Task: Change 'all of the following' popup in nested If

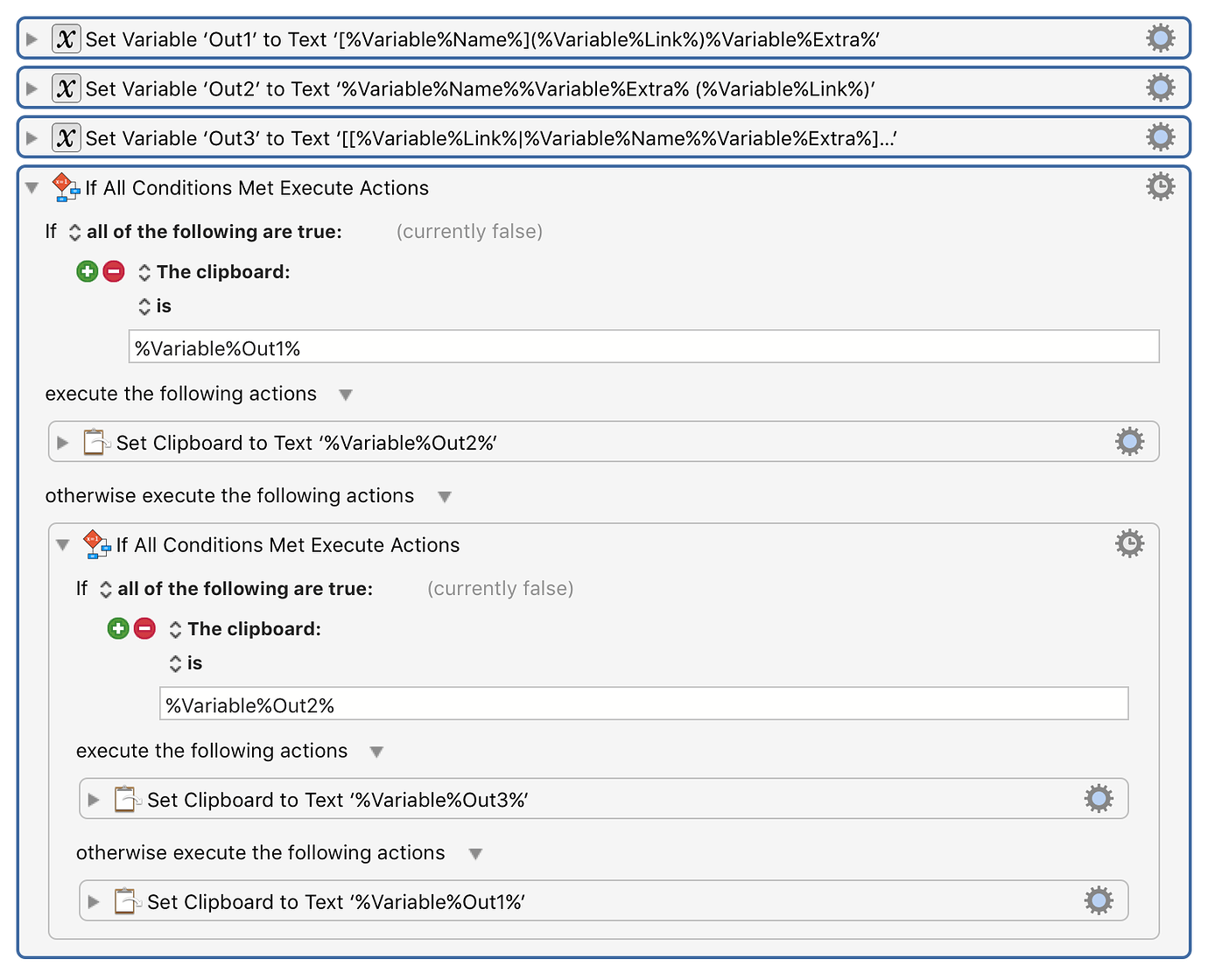Action: (235, 589)
